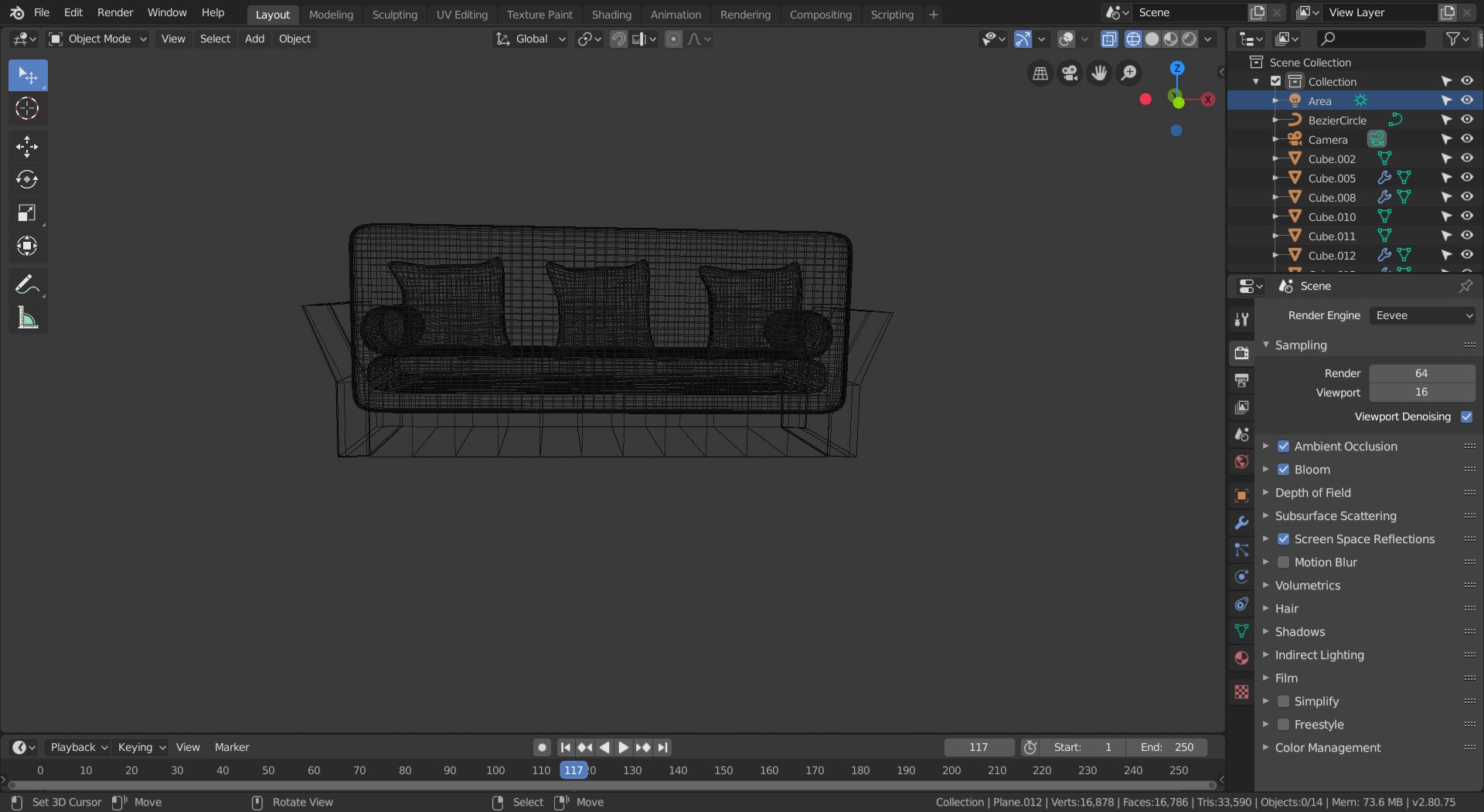Toggle camera view in viewport
The height and width of the screenshot is (812, 1484).
(1070, 73)
